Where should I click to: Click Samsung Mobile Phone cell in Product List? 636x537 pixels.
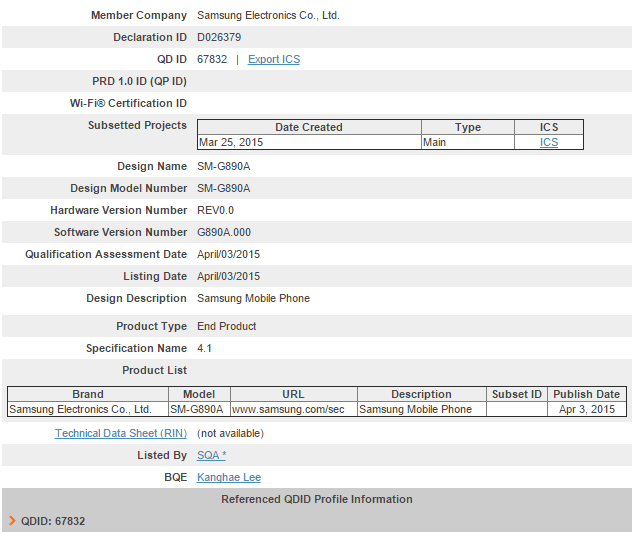pos(421,409)
